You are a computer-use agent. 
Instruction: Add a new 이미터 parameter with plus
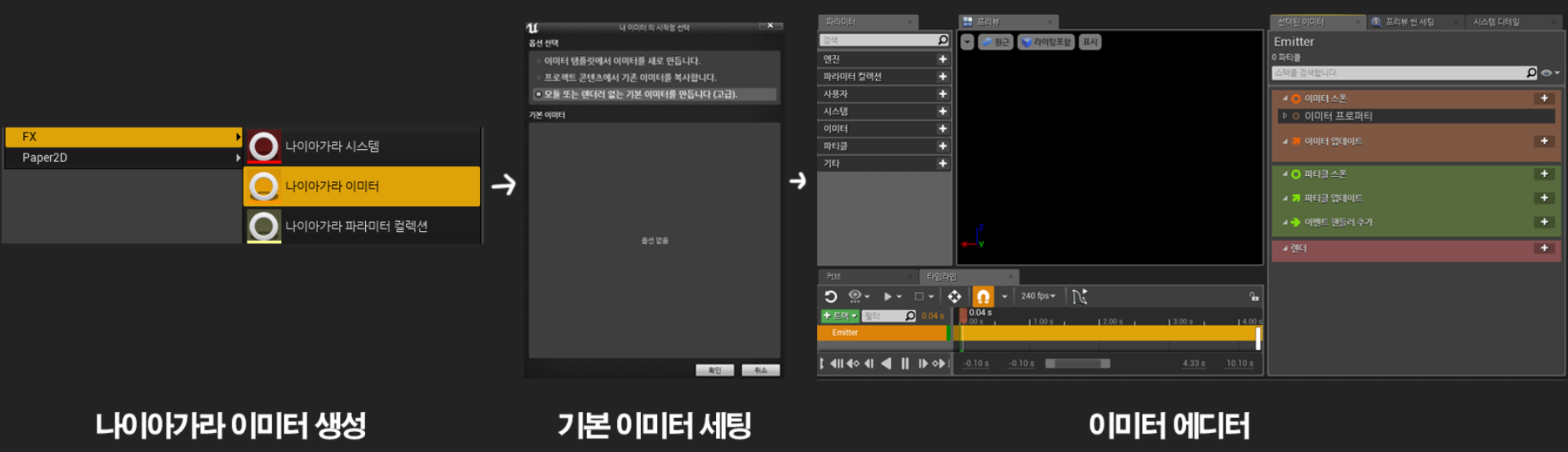943,129
